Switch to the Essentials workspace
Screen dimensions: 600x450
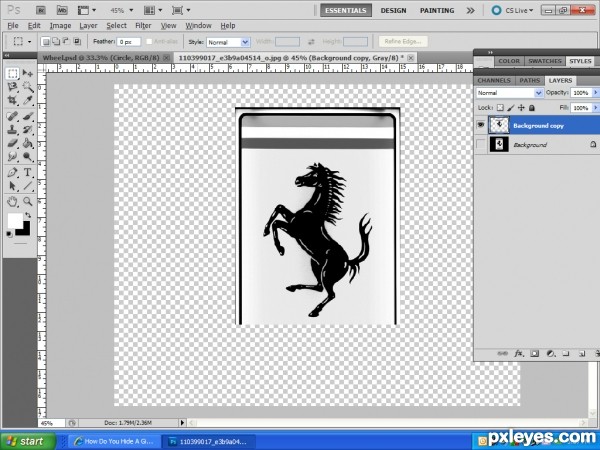pos(346,10)
